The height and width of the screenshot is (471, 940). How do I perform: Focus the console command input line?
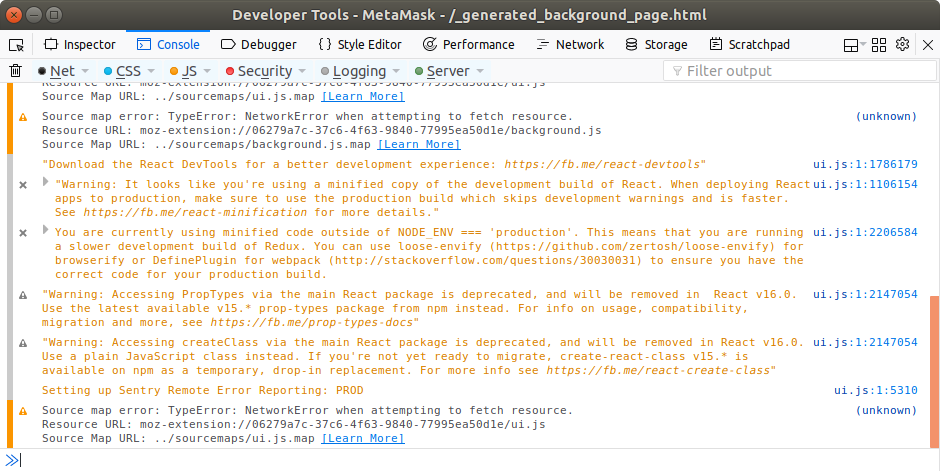[480, 460]
